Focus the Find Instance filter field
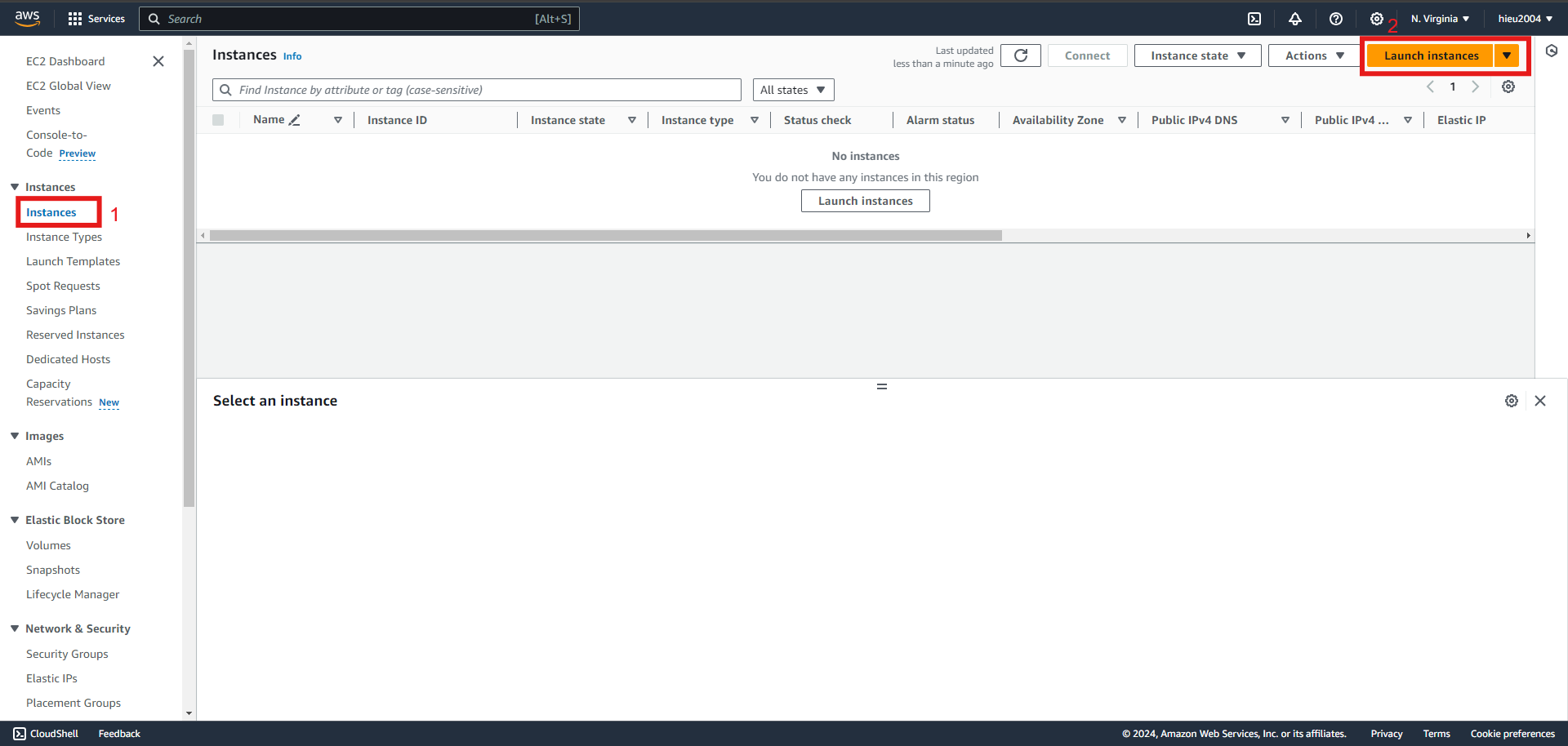 tap(477, 90)
